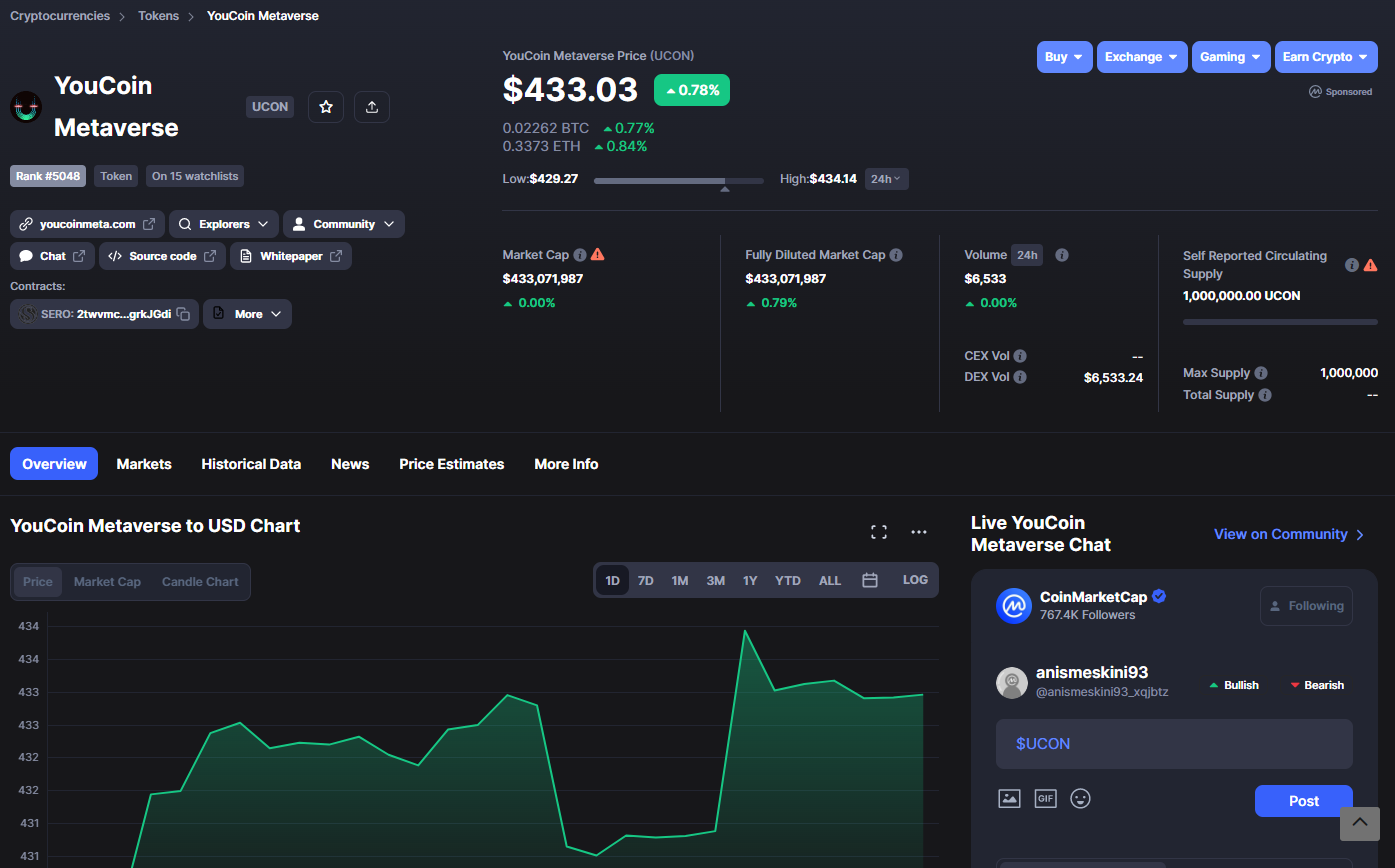Open the Chat link
The width and height of the screenshot is (1395, 868).
(x=52, y=256)
